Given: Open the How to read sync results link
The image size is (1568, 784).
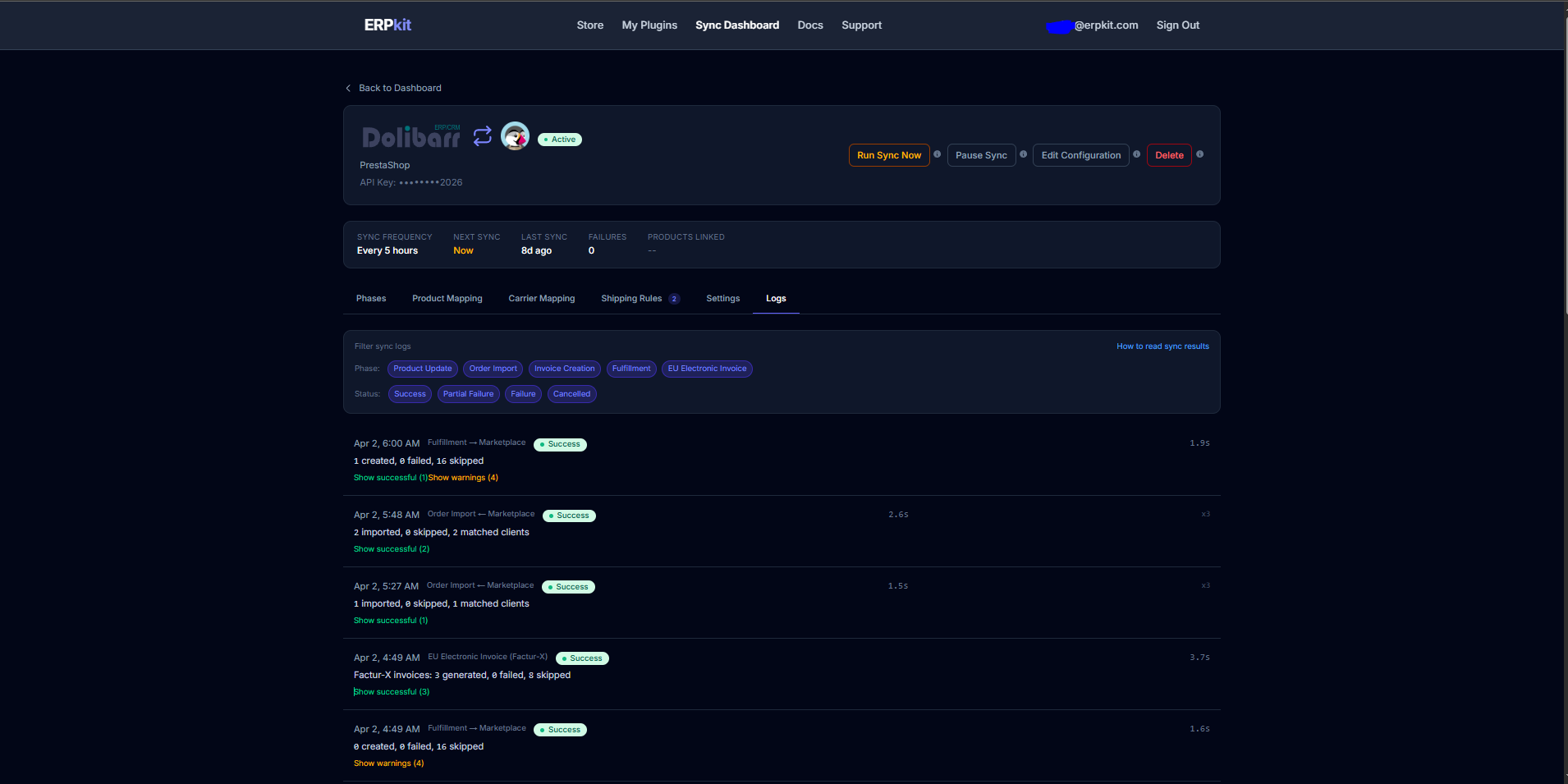Looking at the screenshot, I should pyautogui.click(x=1162, y=346).
